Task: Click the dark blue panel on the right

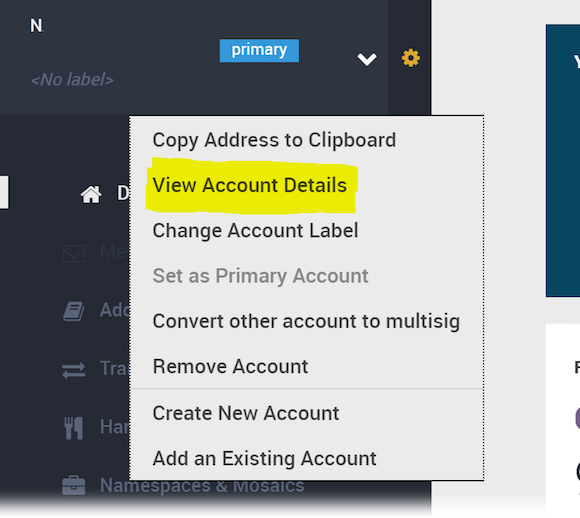Action: click(x=563, y=161)
